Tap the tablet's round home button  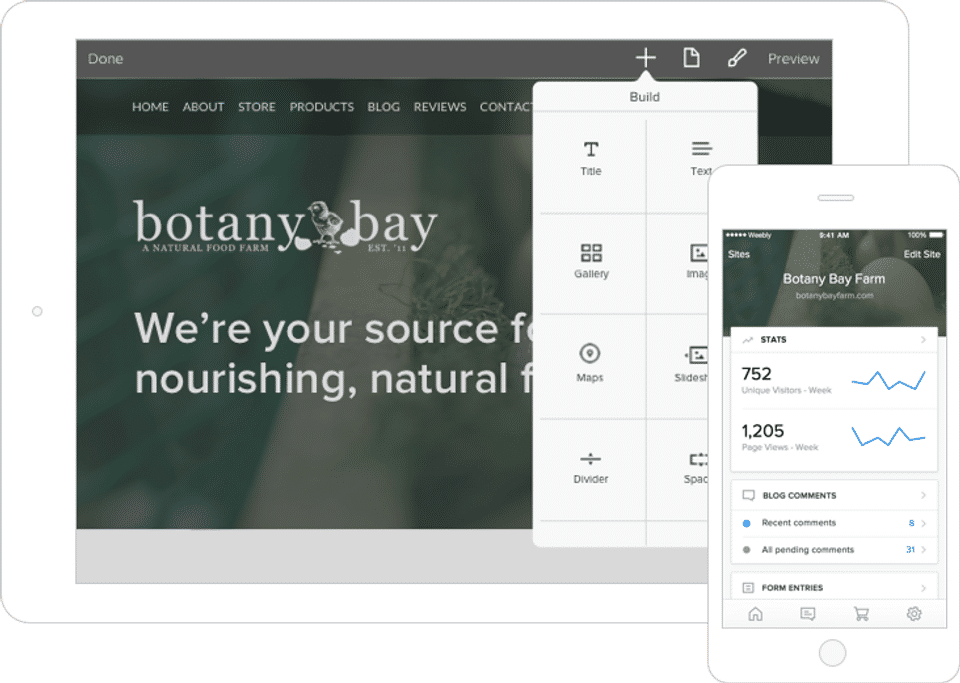(x=37, y=312)
